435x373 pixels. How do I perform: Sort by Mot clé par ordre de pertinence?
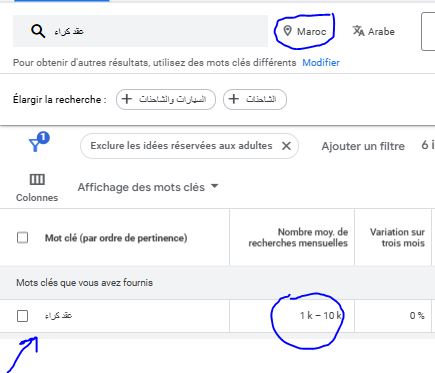116,238
